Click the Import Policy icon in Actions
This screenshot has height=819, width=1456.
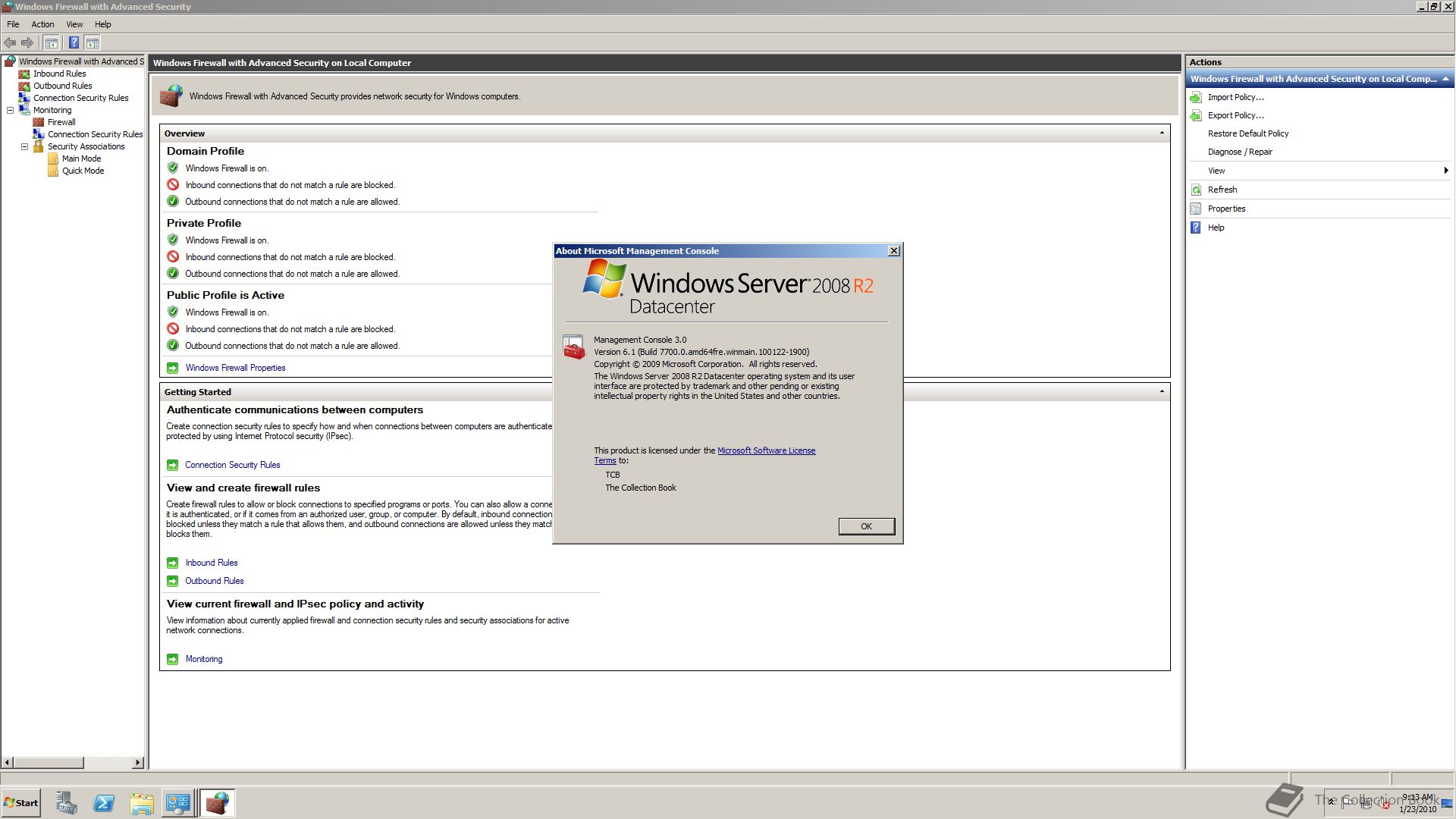tap(1196, 97)
